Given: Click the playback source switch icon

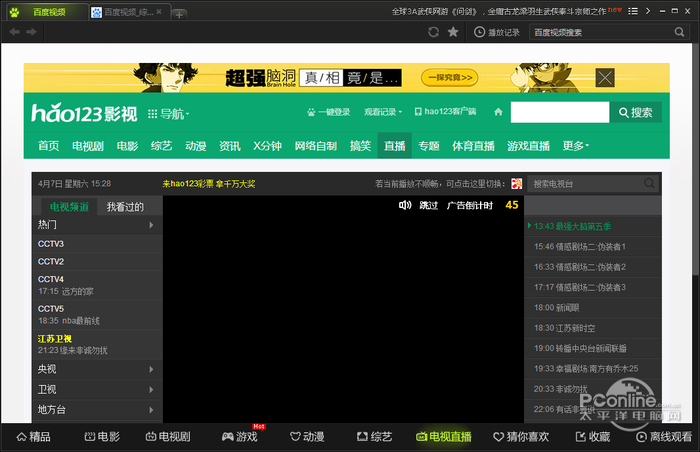Looking at the screenshot, I should coord(517,184).
